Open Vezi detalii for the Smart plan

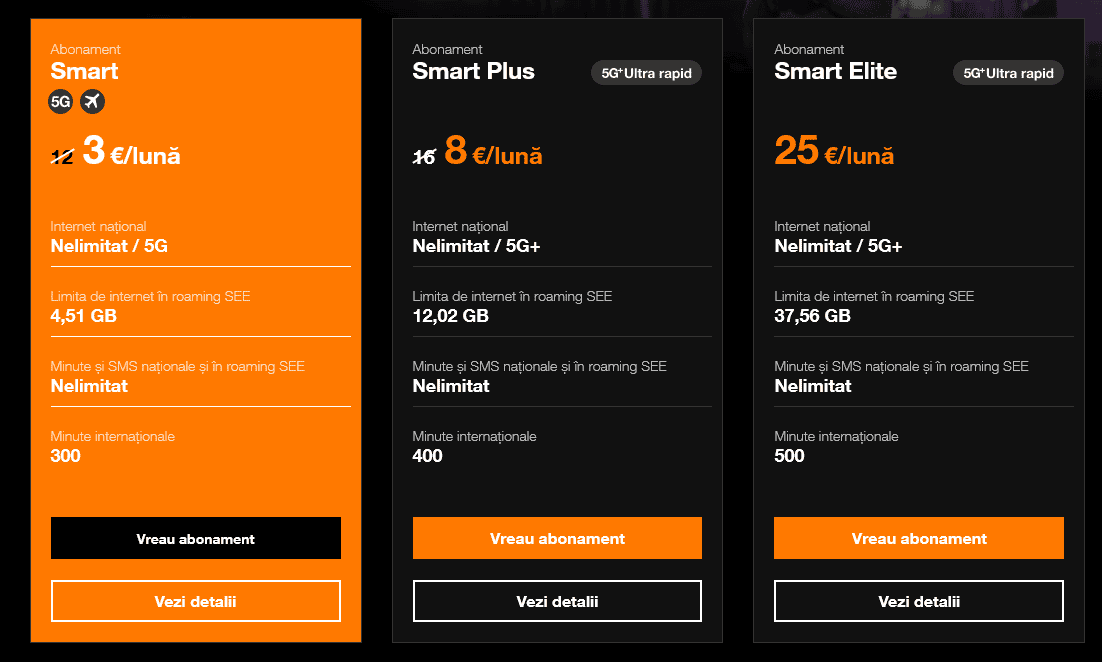[195, 601]
